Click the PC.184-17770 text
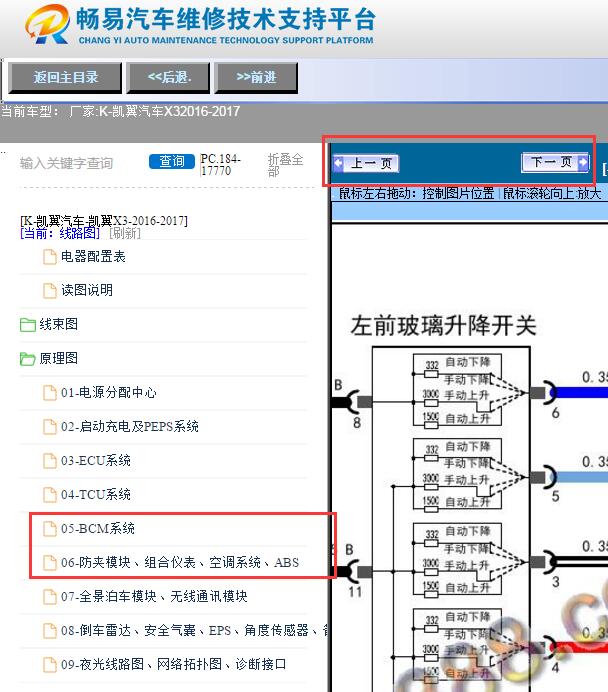This screenshot has width=608, height=692. pyautogui.click(x=220, y=165)
